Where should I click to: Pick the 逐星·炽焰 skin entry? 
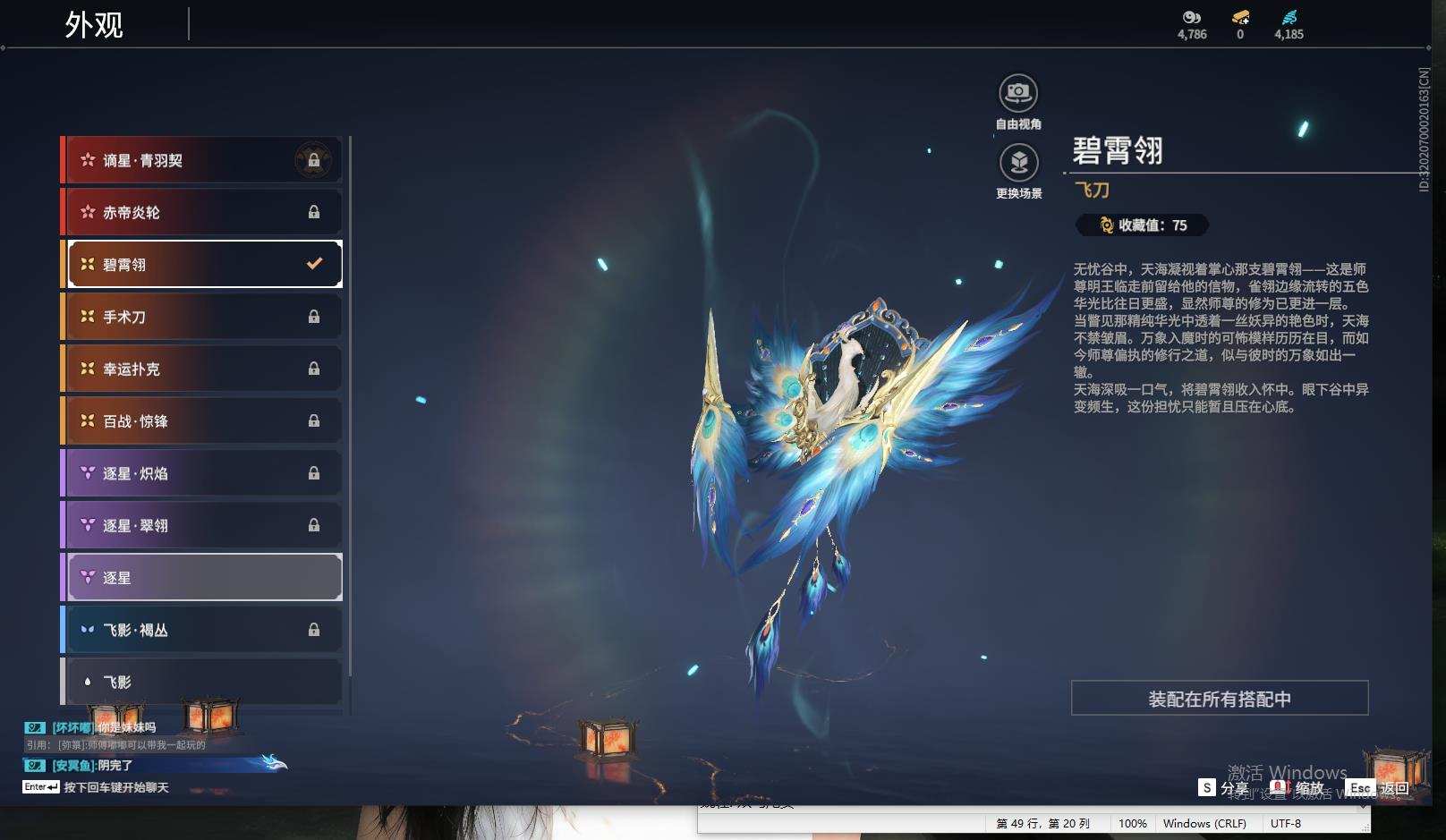(201, 473)
